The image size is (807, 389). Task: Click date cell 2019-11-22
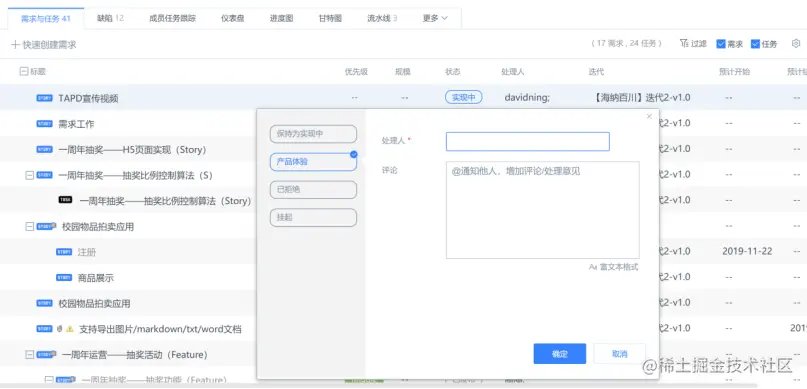747,251
